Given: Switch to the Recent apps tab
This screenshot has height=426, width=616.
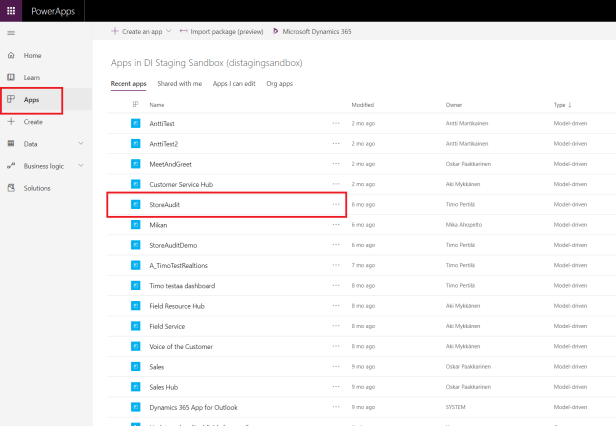Looking at the screenshot, I should [128, 84].
